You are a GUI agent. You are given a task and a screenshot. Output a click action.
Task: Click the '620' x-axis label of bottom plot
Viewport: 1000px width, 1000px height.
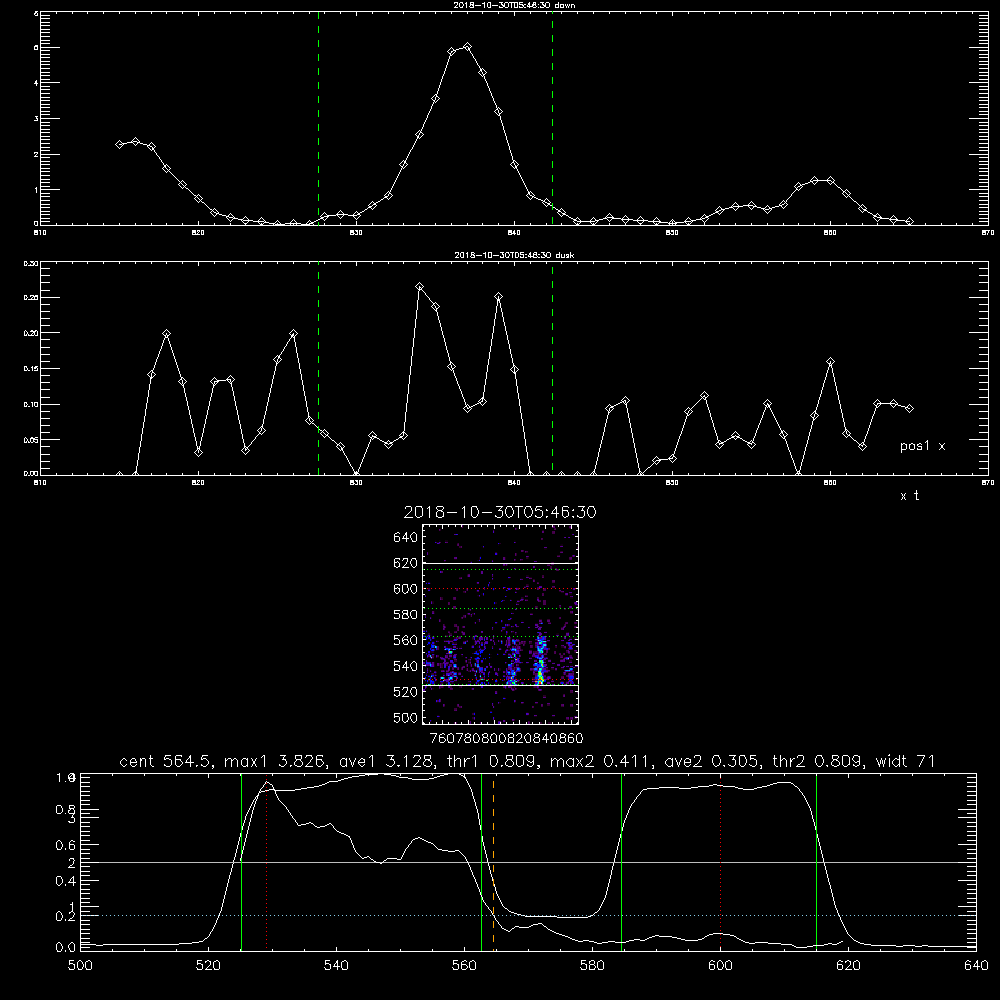848,966
